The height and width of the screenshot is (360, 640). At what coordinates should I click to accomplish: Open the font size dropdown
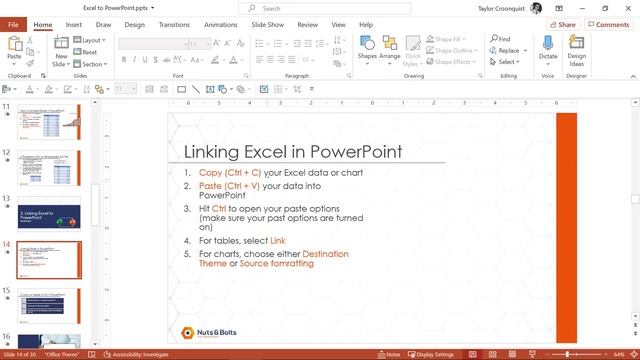point(208,44)
